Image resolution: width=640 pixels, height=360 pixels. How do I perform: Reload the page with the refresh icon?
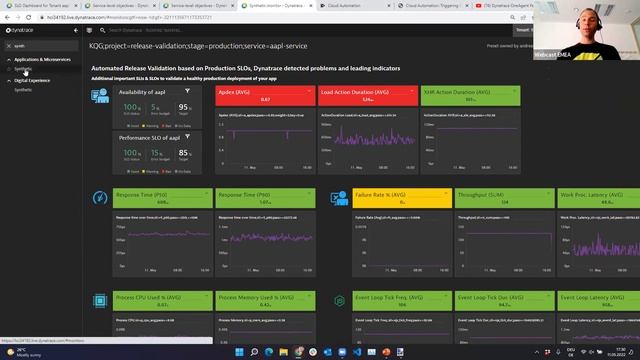(x=29, y=18)
